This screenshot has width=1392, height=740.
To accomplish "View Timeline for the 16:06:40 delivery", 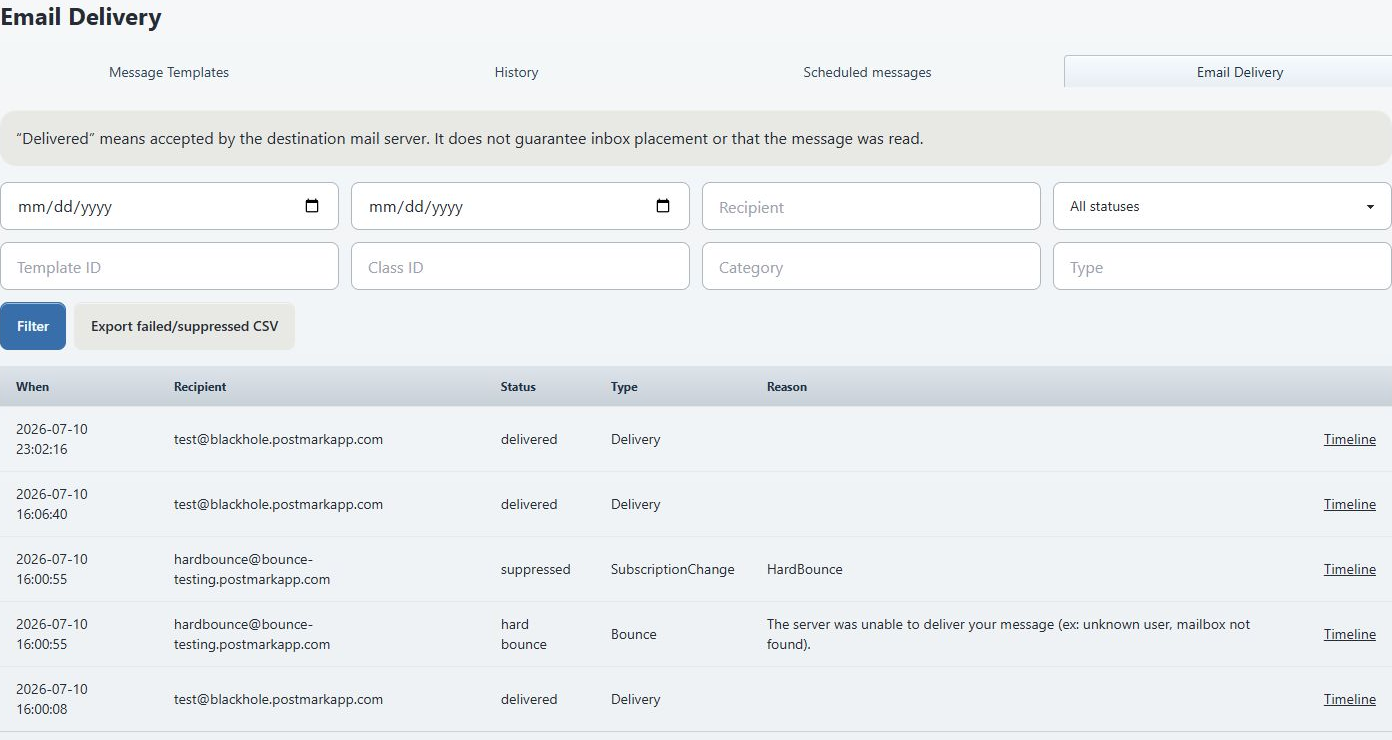I will [1349, 504].
